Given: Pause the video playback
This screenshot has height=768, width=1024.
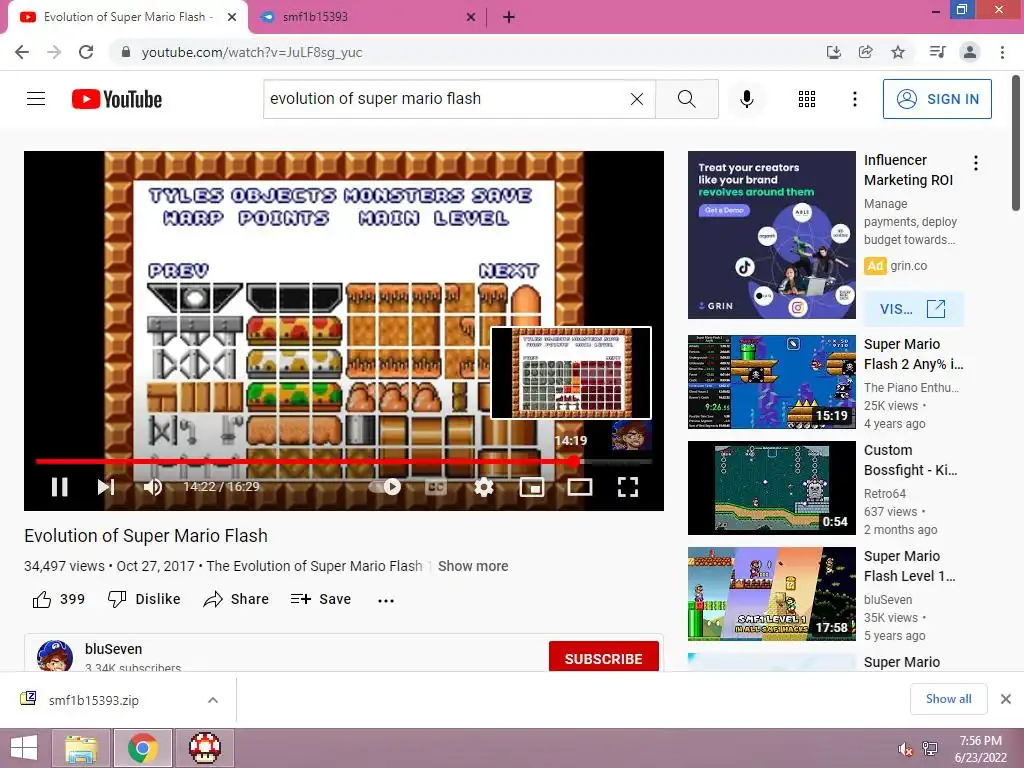Looking at the screenshot, I should coord(59,487).
